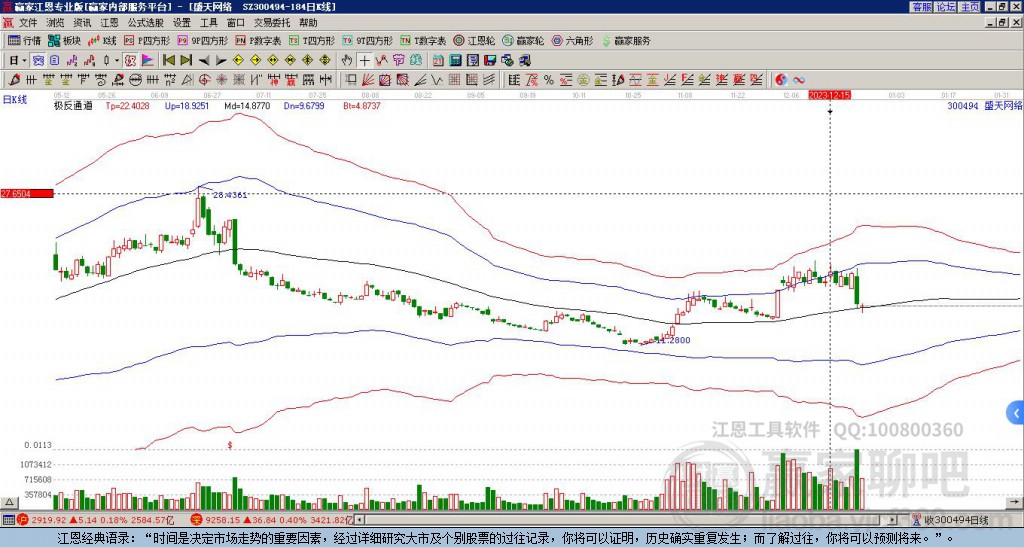The width and height of the screenshot is (1024, 548).
Task: Click the 行情 toolbar button
Action: pyautogui.click(x=25, y=40)
